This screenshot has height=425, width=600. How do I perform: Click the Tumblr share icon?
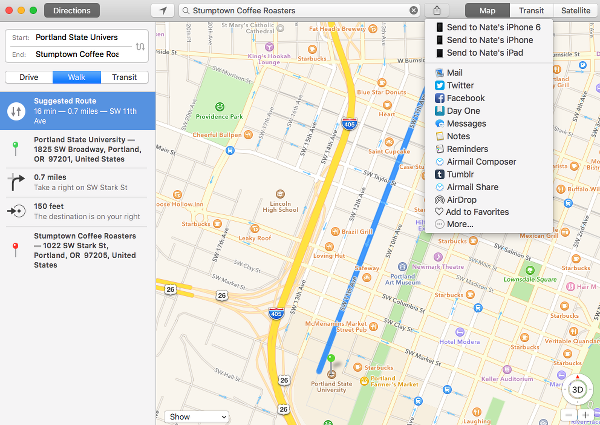point(440,174)
